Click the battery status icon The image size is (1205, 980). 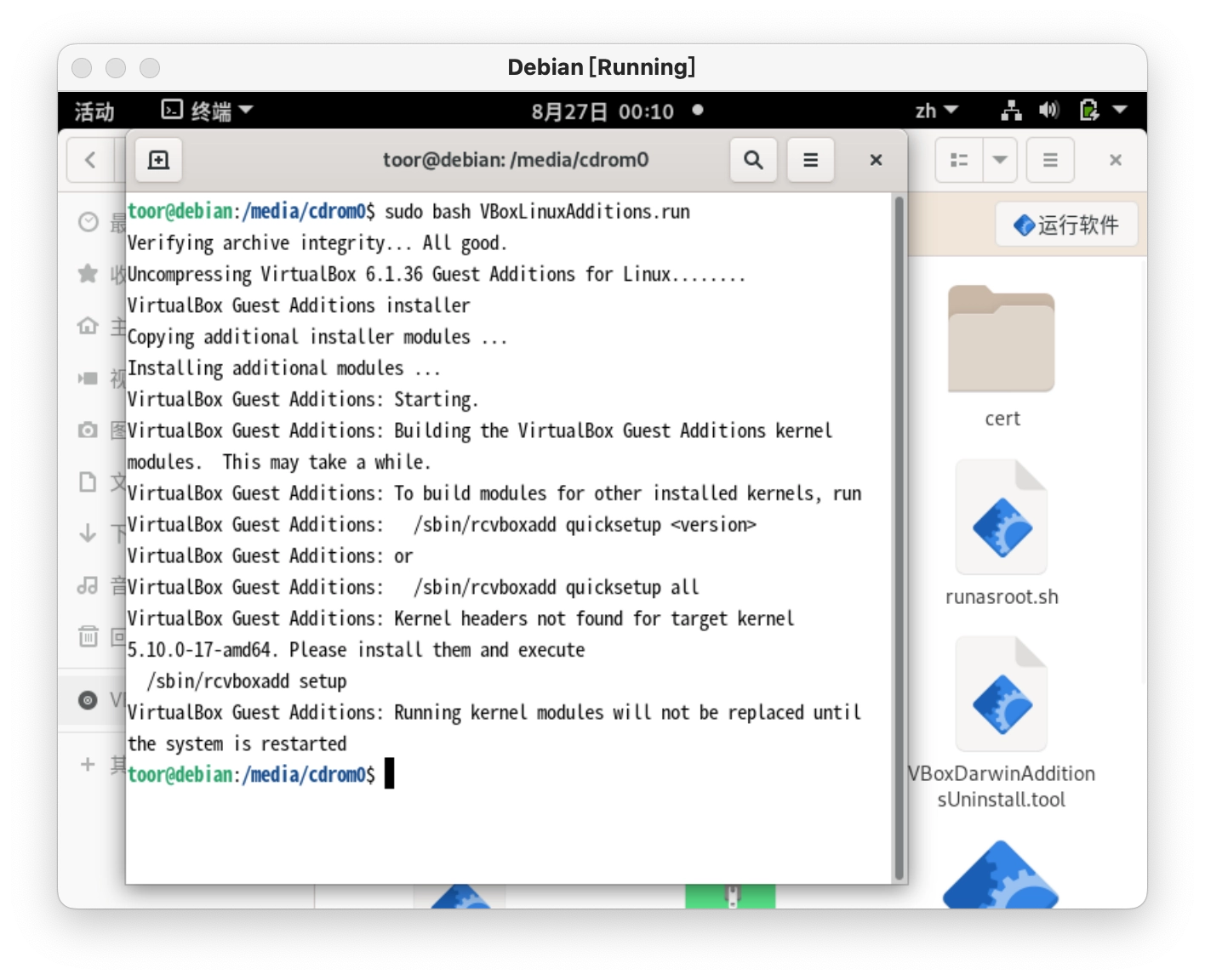pyautogui.click(x=1088, y=111)
